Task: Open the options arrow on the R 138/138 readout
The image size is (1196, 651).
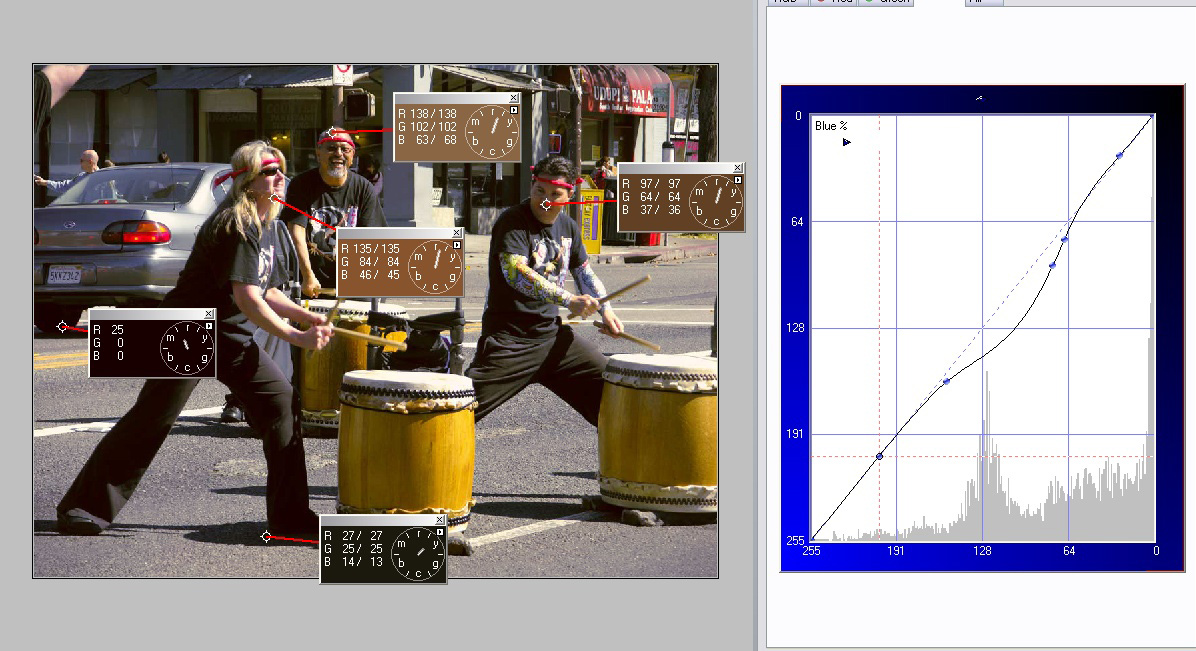Action: (514, 110)
